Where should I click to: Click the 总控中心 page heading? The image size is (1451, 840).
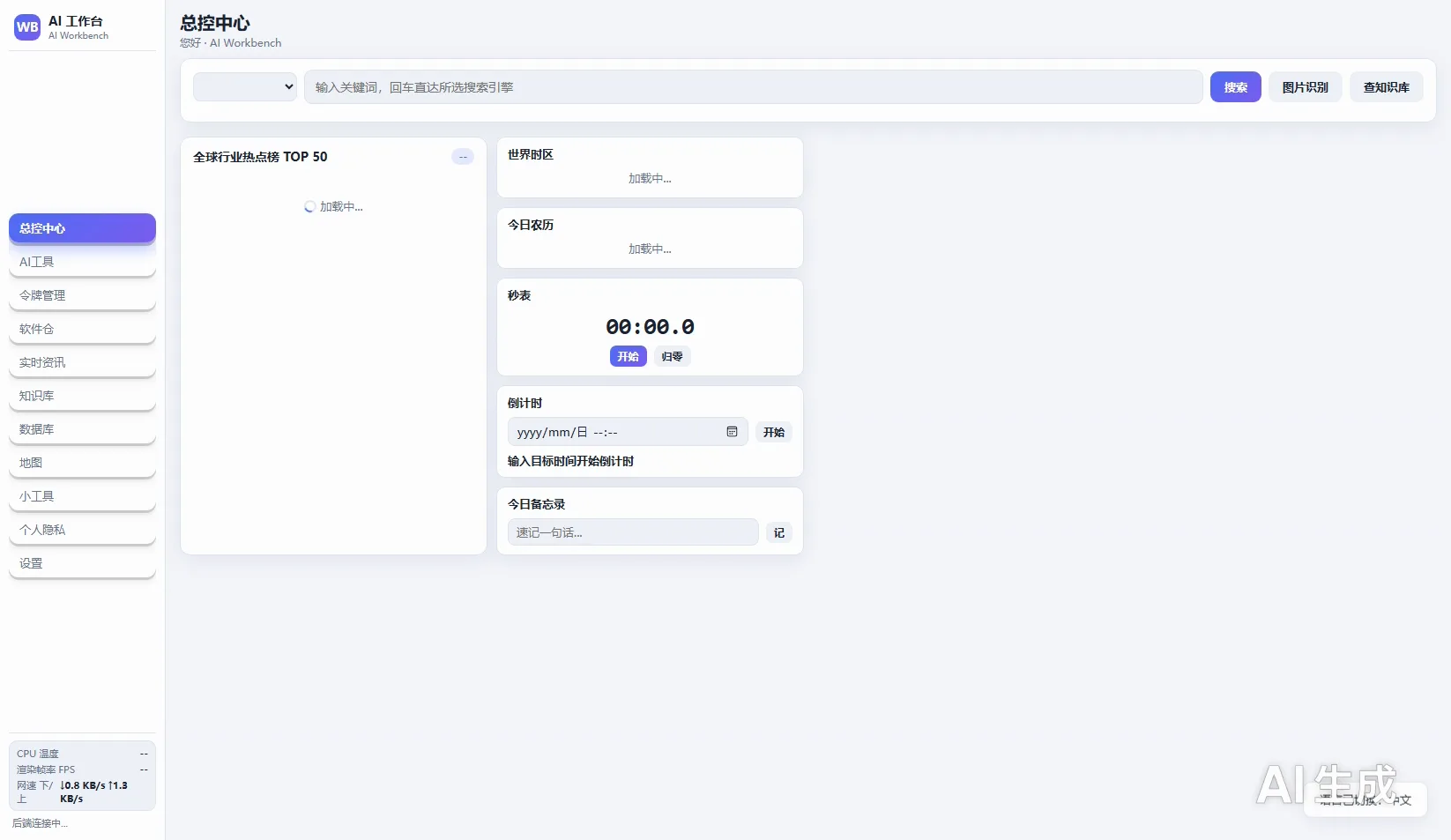coord(215,23)
